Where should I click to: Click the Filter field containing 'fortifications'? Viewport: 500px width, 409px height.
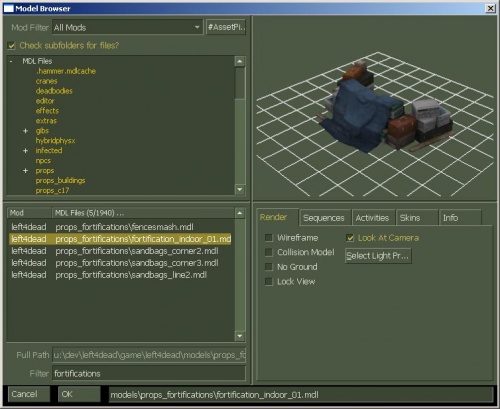click(149, 374)
